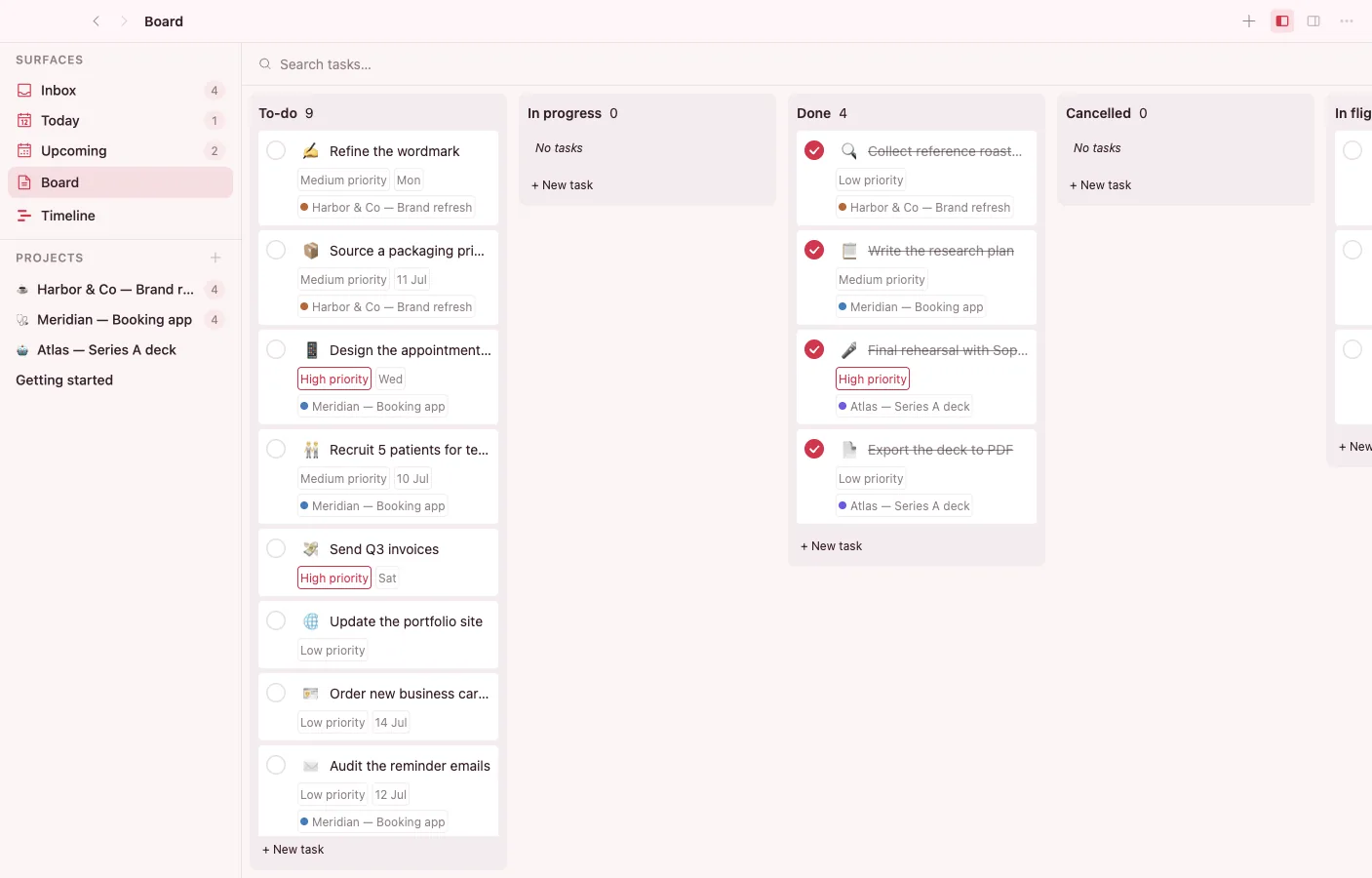1372x878 pixels.
Task: Toggle the left sidebar panel icon
Action: tap(1282, 20)
